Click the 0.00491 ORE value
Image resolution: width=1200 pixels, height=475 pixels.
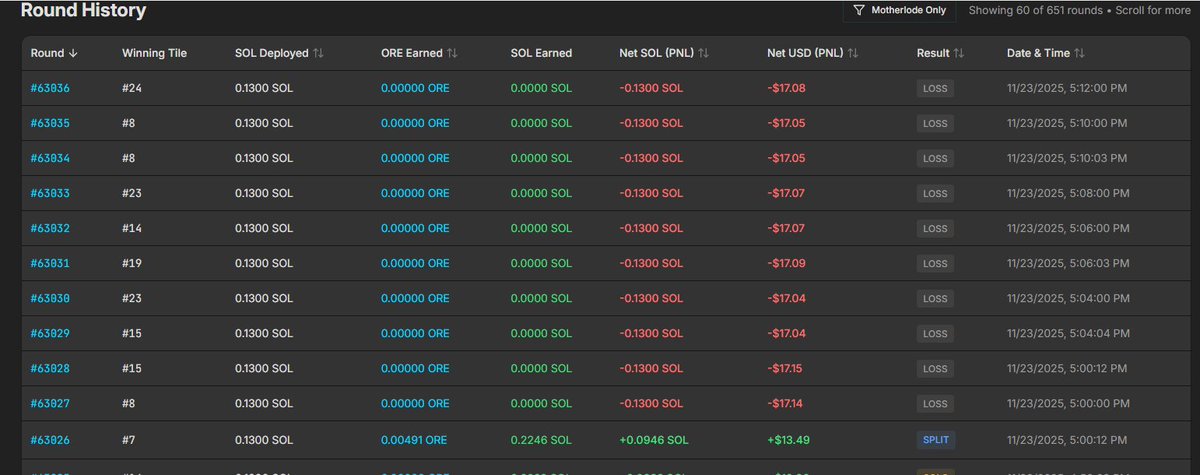pyautogui.click(x=415, y=439)
